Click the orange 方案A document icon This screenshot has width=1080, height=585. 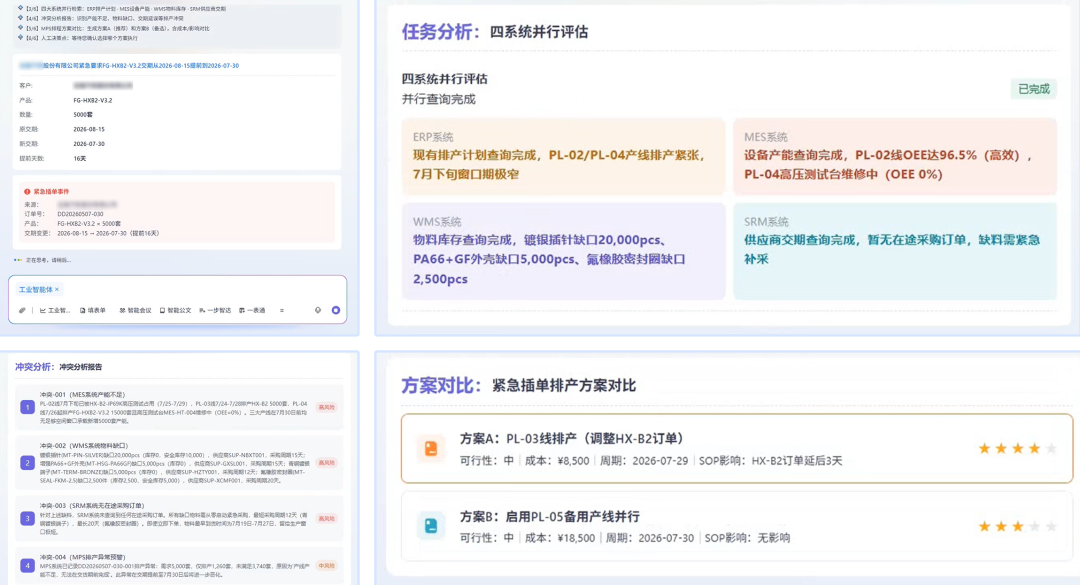431,449
